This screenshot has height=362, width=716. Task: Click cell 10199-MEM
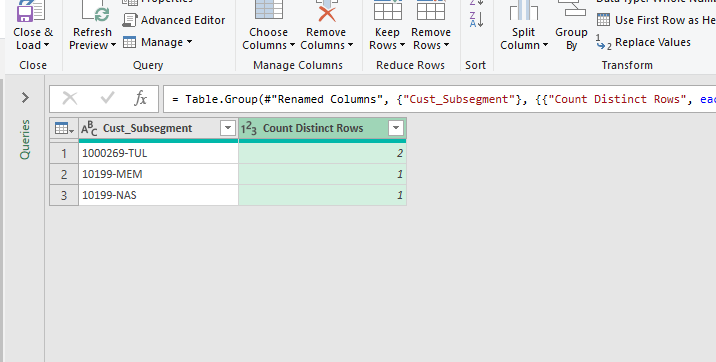point(158,174)
